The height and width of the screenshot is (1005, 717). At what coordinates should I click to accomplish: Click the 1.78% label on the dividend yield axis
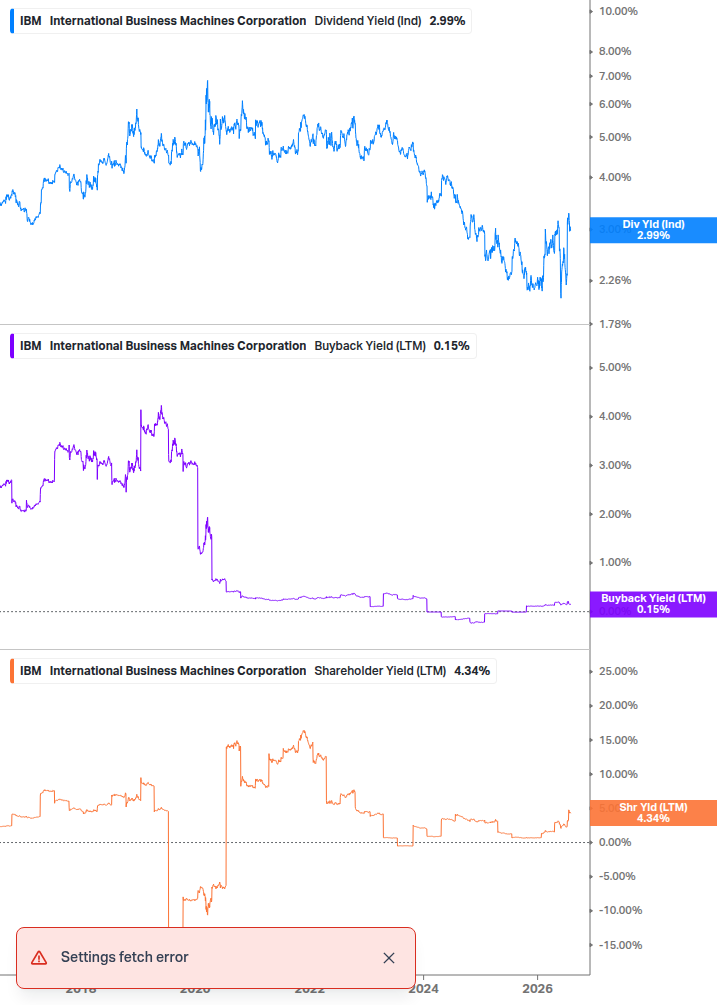[615, 324]
